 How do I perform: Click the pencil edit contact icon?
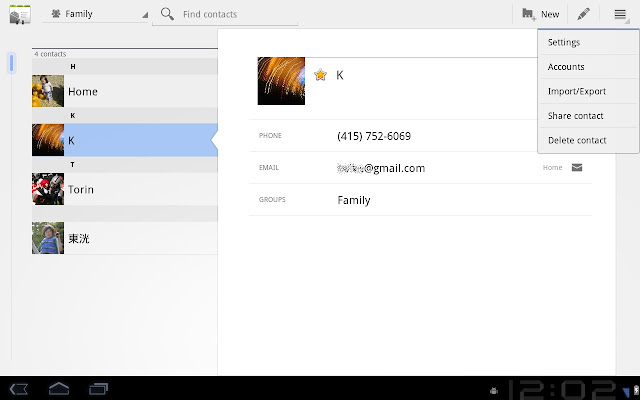pyautogui.click(x=583, y=14)
